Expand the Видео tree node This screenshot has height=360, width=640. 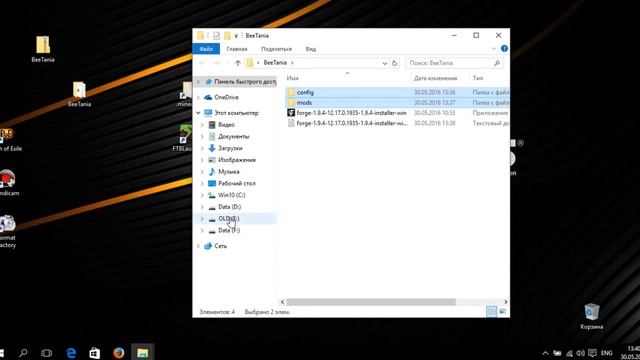(202, 125)
